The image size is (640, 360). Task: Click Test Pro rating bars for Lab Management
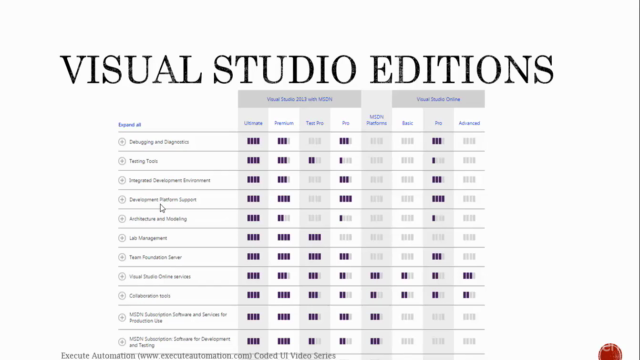tap(315, 237)
